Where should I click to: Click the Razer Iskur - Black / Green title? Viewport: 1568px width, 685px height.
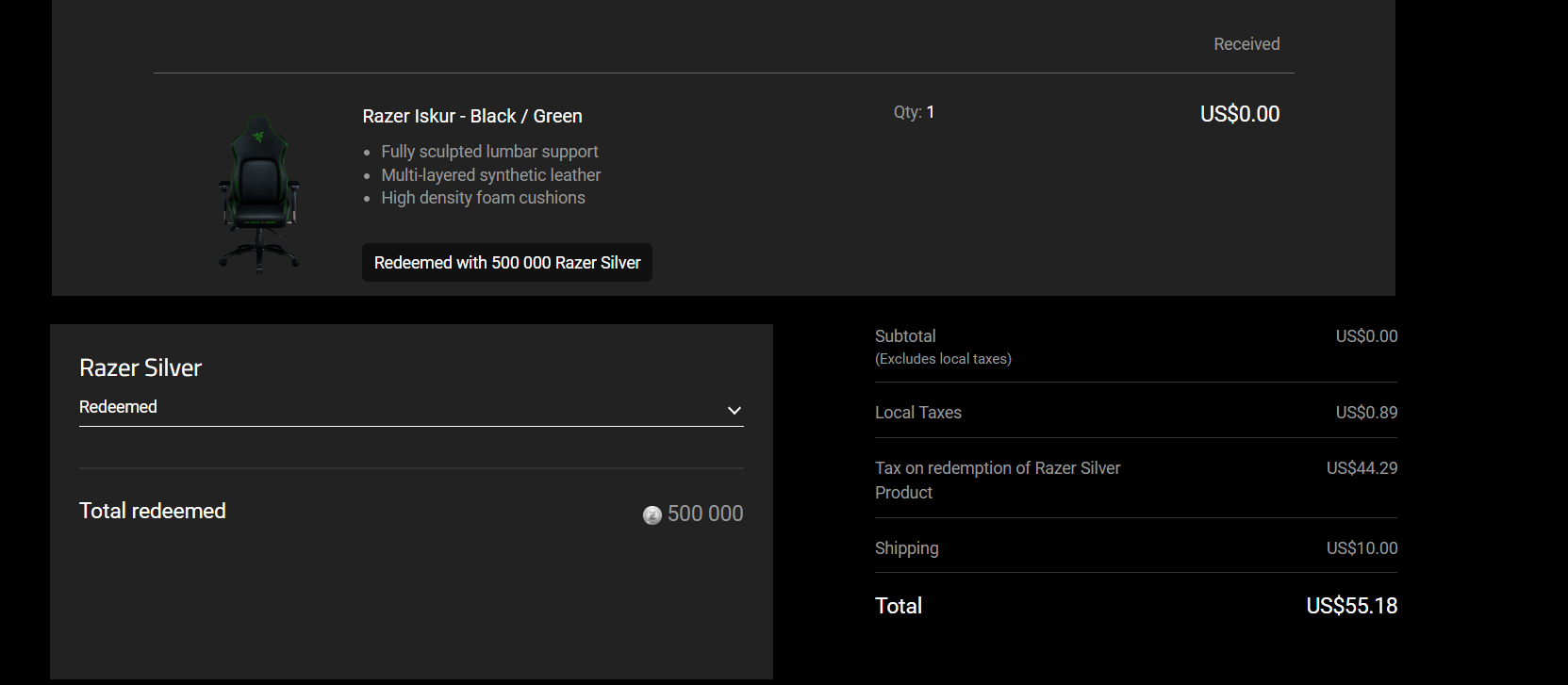[472, 116]
